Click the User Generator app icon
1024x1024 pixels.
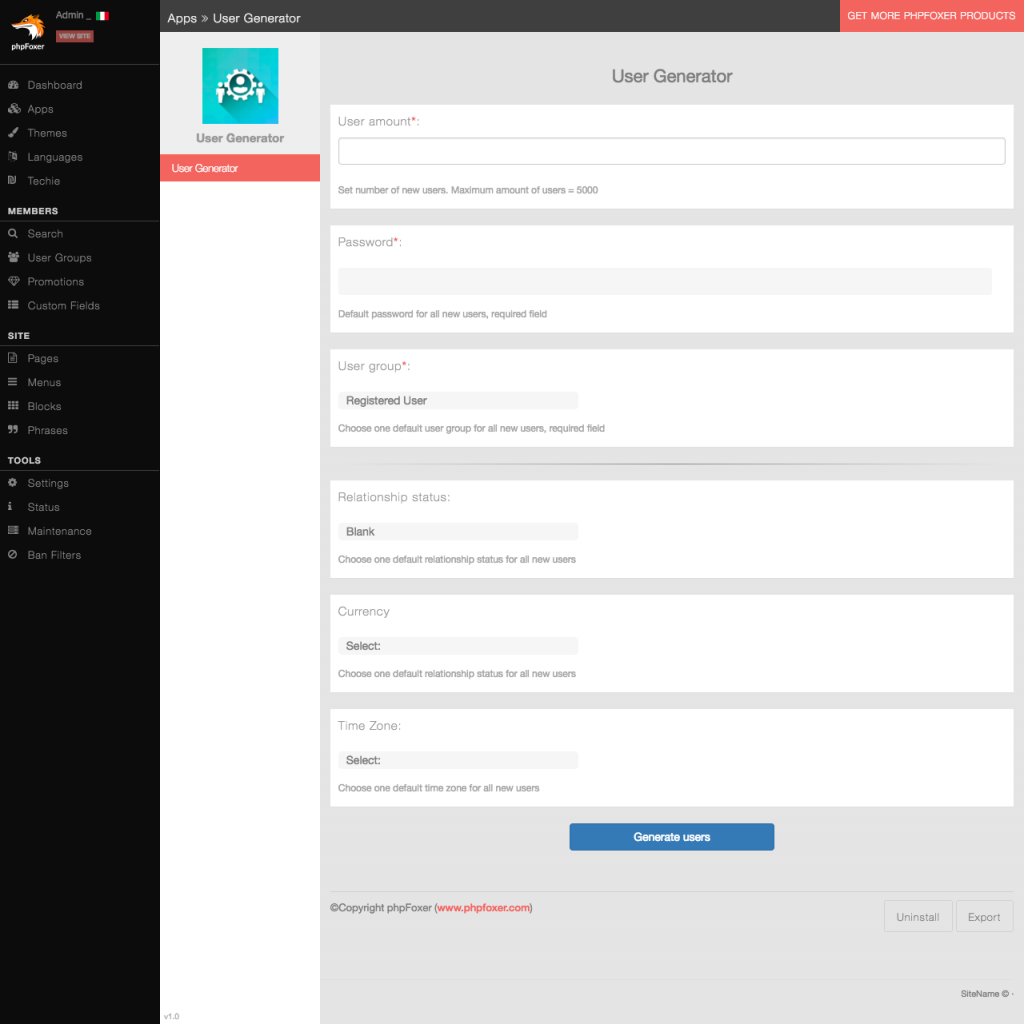[239, 86]
